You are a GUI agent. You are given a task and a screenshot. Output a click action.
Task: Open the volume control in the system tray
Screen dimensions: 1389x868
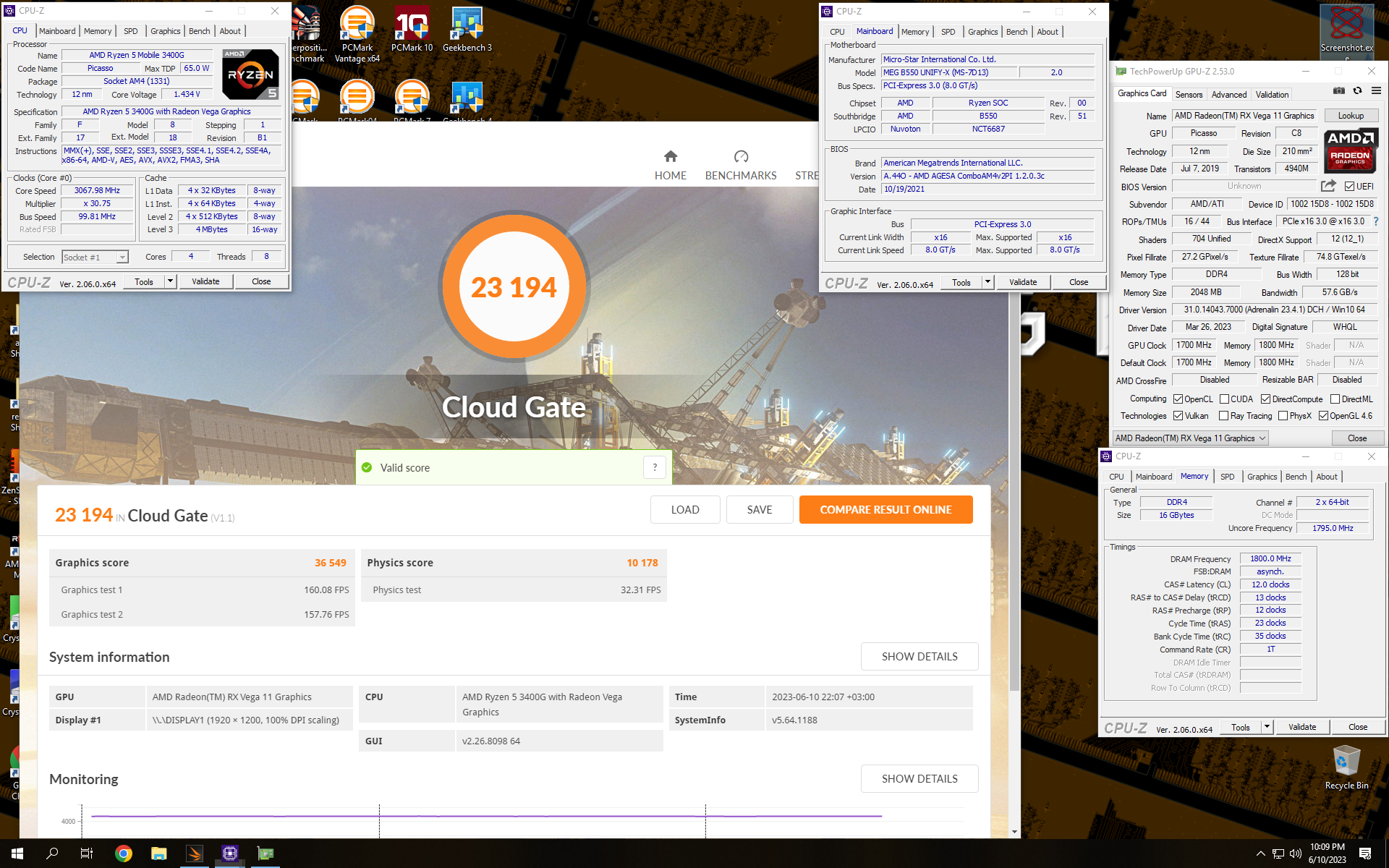pyautogui.click(x=1296, y=854)
